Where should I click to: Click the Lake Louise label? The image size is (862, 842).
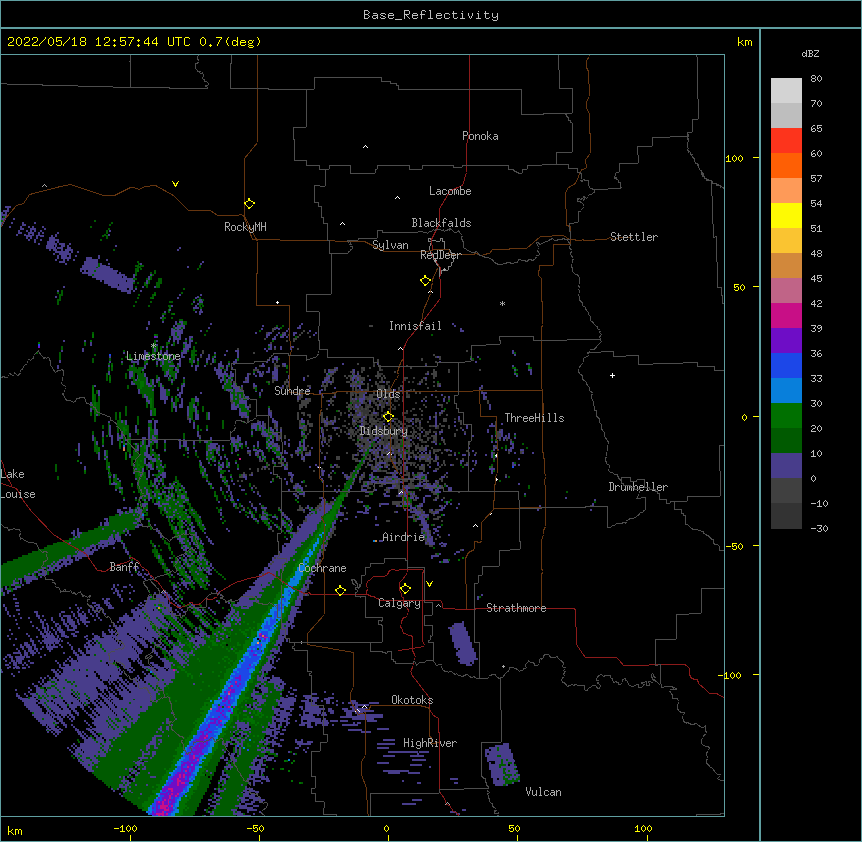tap(18, 484)
